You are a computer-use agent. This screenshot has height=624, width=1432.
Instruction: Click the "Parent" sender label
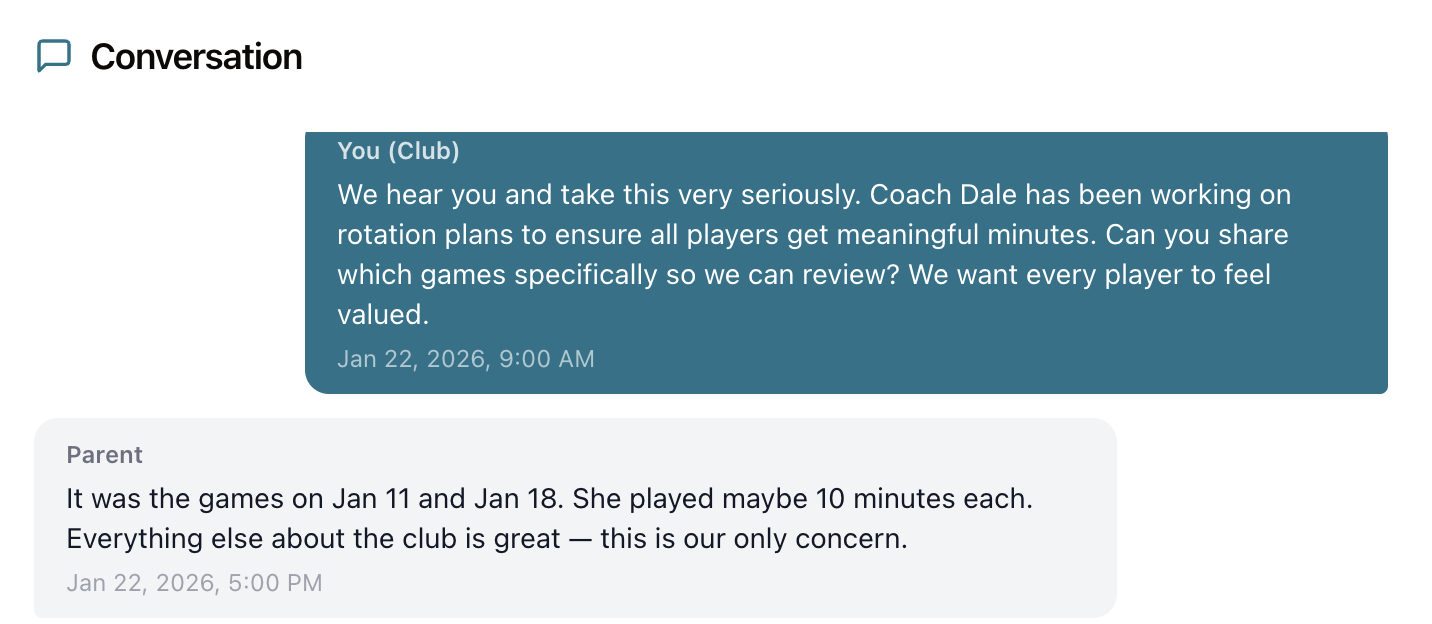(105, 455)
